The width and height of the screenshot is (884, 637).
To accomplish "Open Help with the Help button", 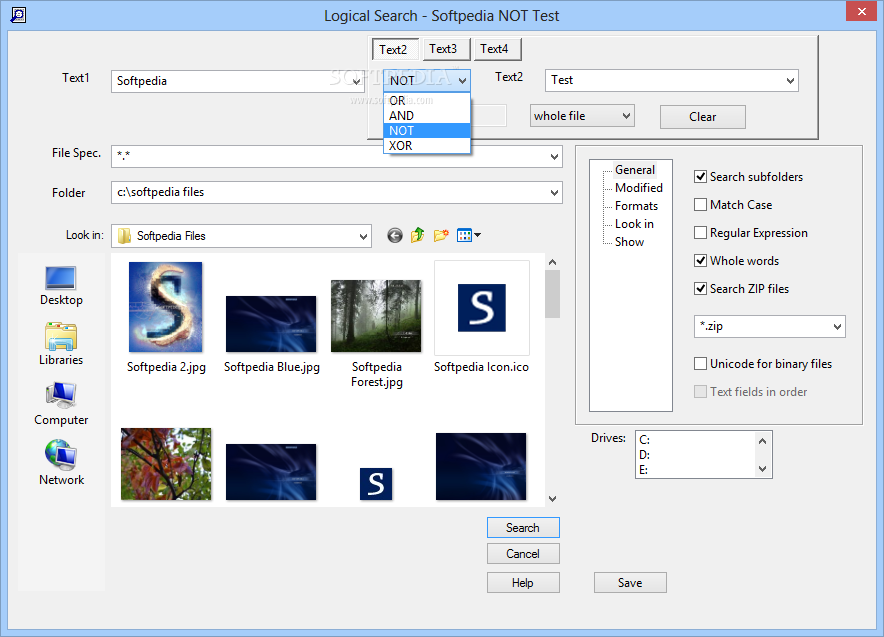I will [523, 583].
